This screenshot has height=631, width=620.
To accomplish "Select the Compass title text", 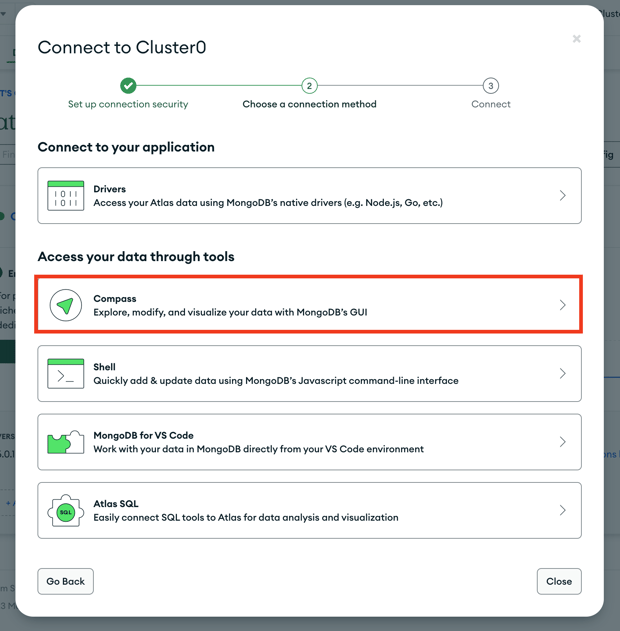I will 115,299.
